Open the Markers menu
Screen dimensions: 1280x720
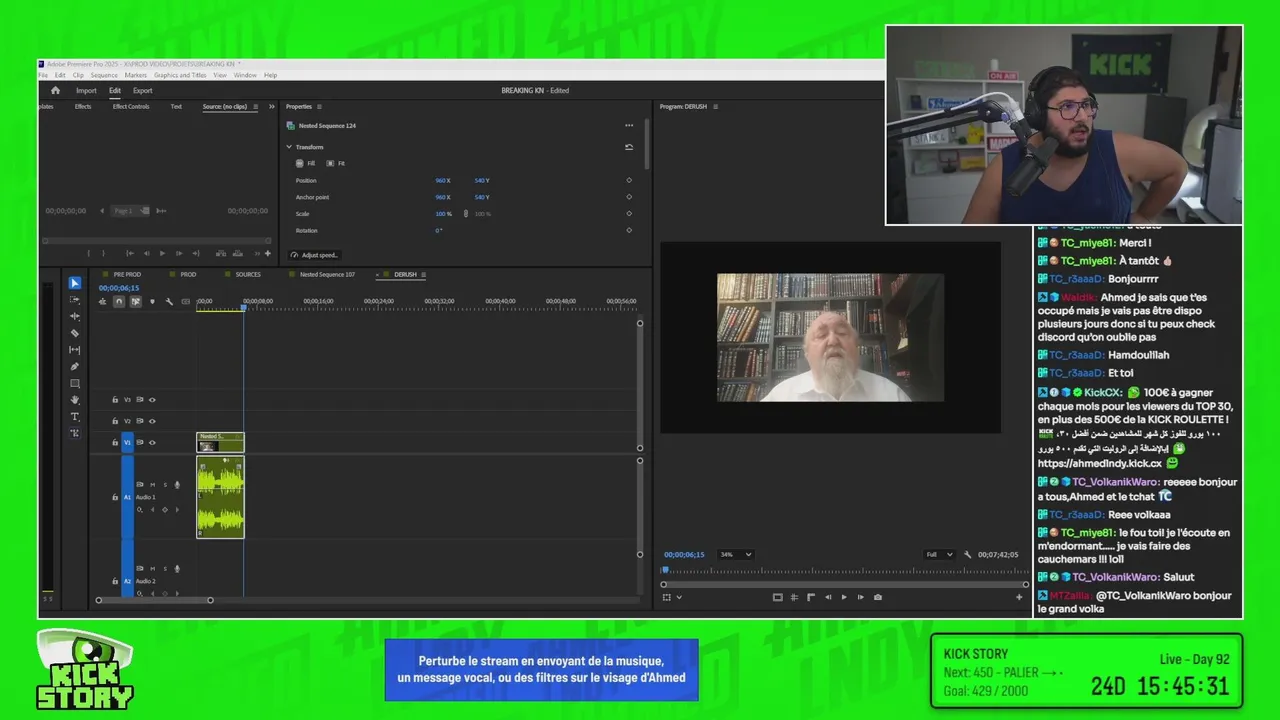[x=136, y=75]
